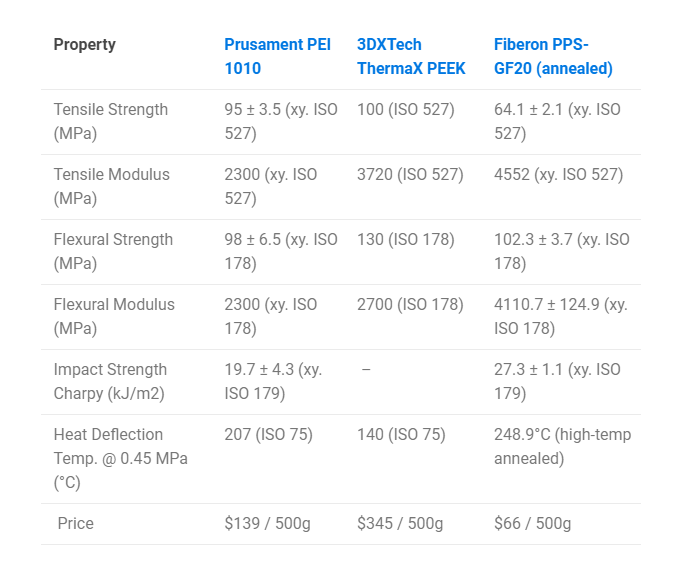Image resolution: width=693 pixels, height=567 pixels.
Task: Click the 207 (ISO 75) heat deflection cell
Action: tap(269, 434)
